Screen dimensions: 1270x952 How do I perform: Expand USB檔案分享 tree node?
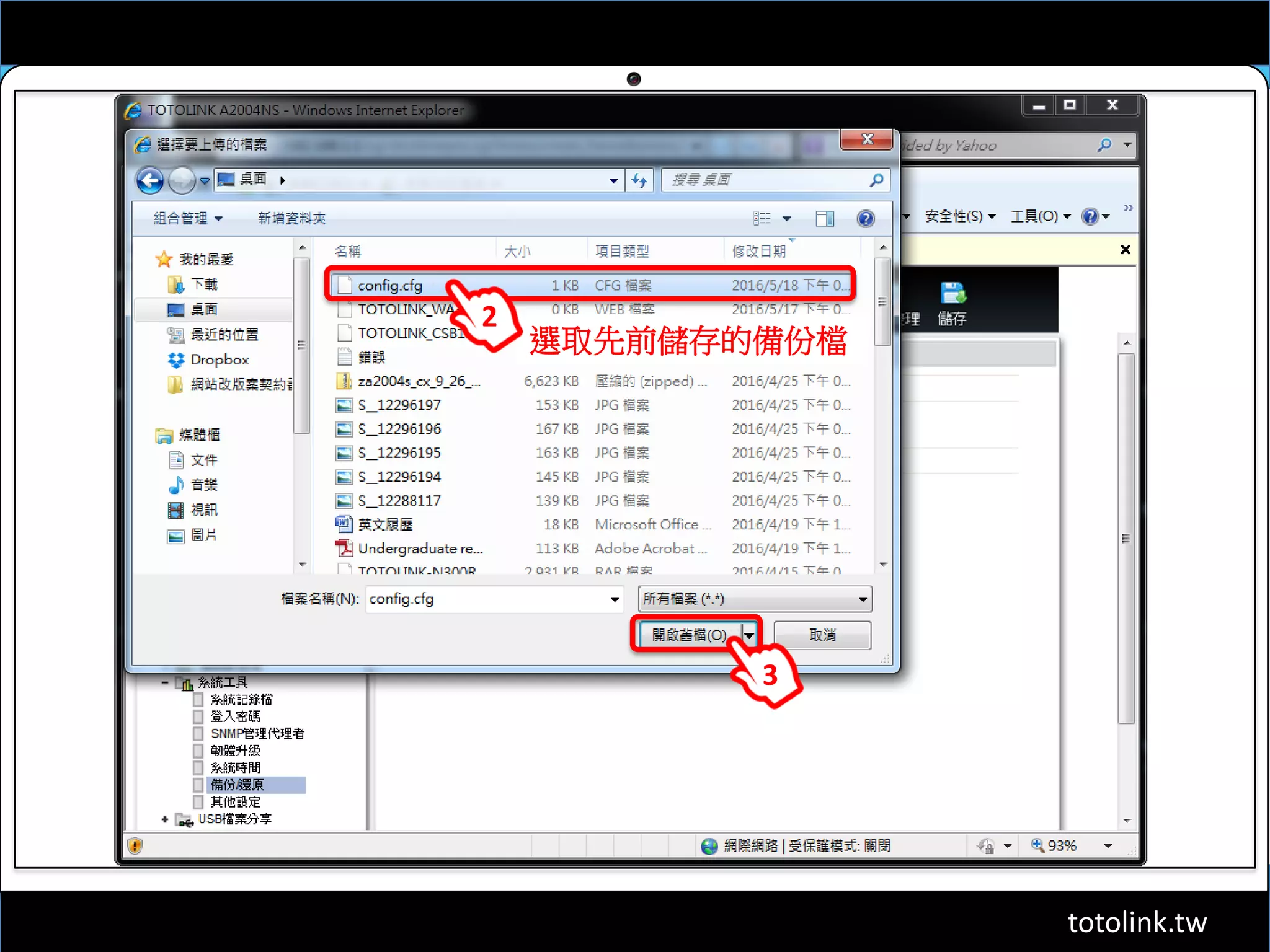point(164,819)
